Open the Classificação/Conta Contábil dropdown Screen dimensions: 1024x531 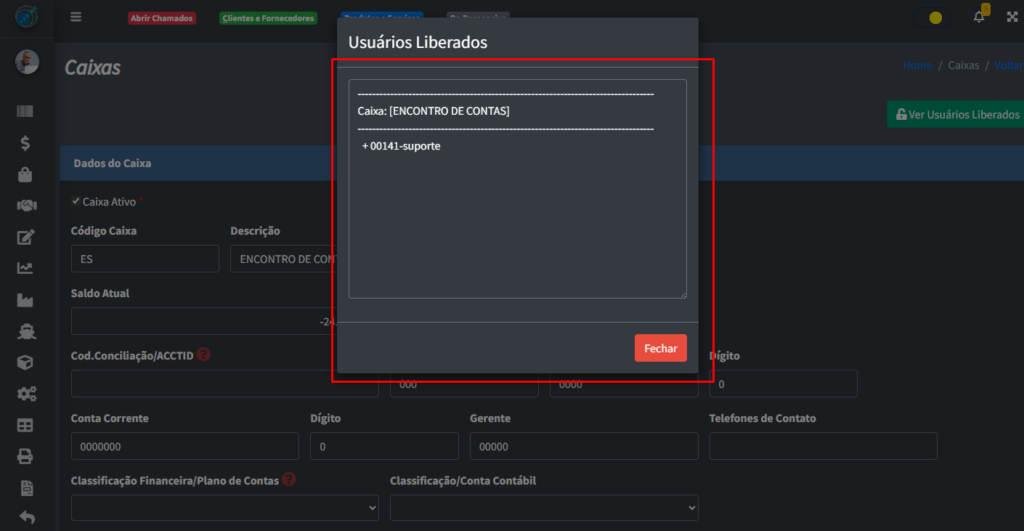tap(543, 508)
